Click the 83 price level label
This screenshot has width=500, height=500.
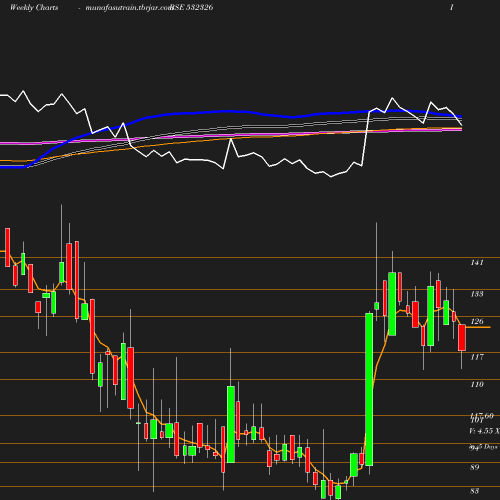coord(475,491)
